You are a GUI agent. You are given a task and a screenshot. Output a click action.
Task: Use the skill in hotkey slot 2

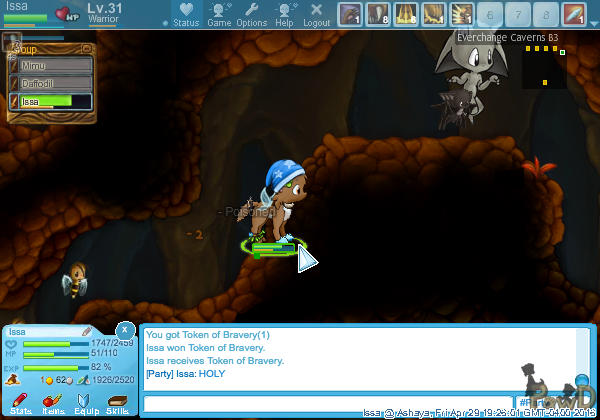coord(378,14)
